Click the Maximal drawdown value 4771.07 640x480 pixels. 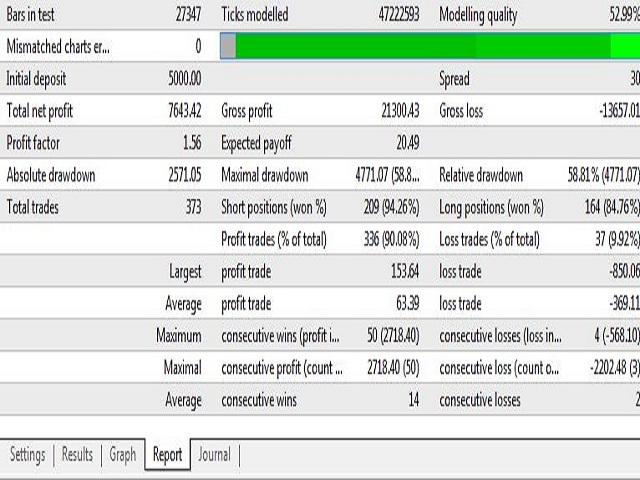(387, 175)
